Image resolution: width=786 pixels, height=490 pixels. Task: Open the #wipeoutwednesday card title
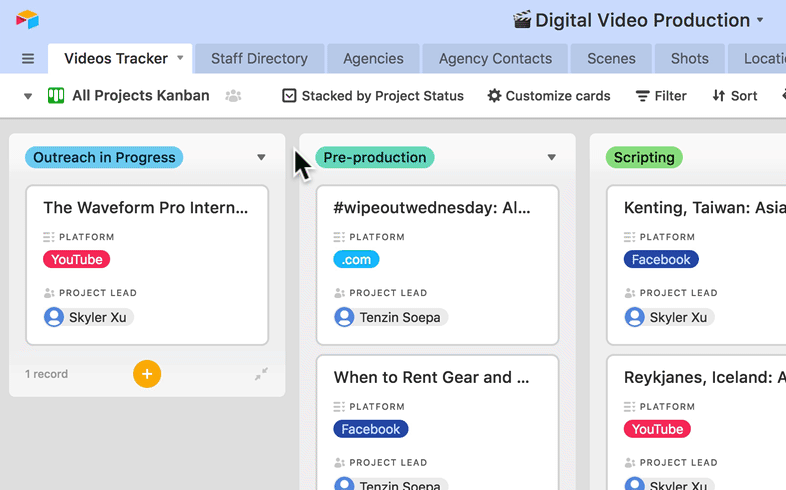[432, 207]
